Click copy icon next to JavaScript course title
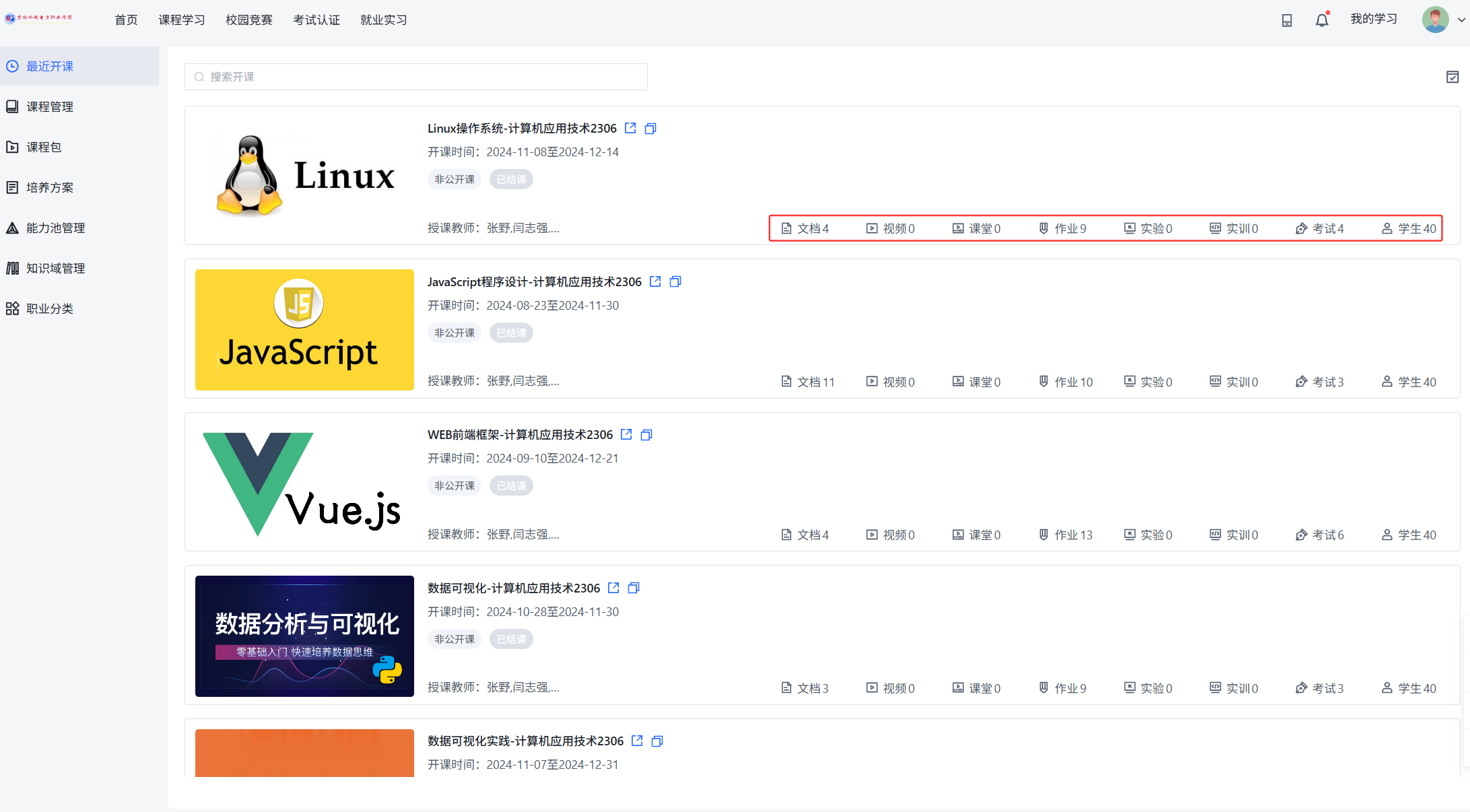The height and width of the screenshot is (812, 1470). pos(675,281)
